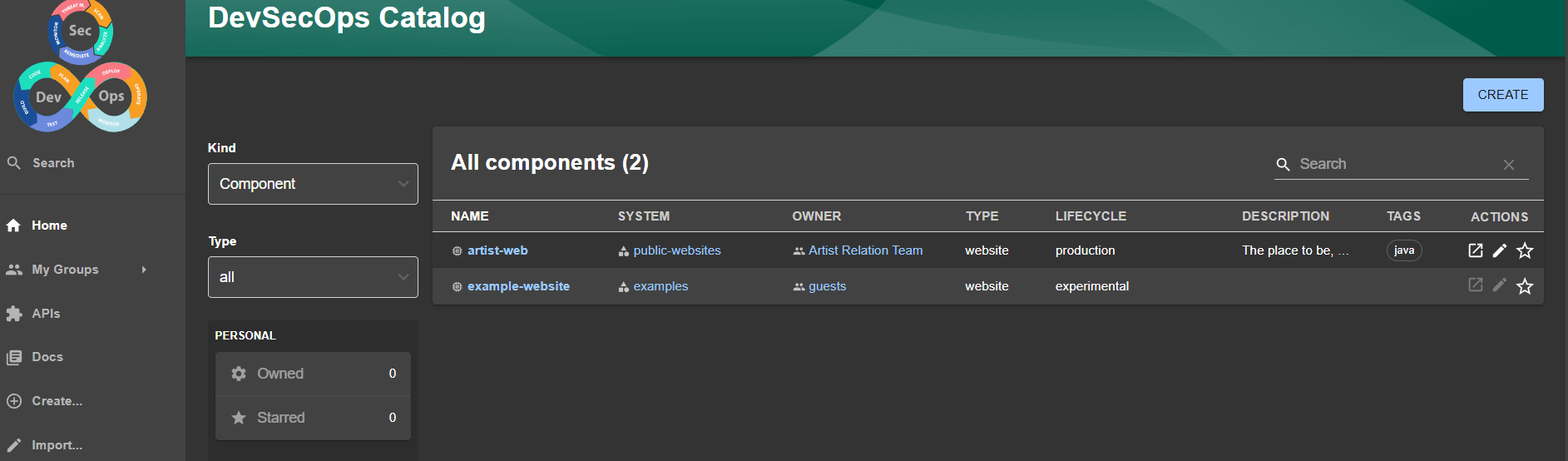The height and width of the screenshot is (461, 1568).
Task: Click the DevSecOps infinity logo
Action: pos(81,68)
